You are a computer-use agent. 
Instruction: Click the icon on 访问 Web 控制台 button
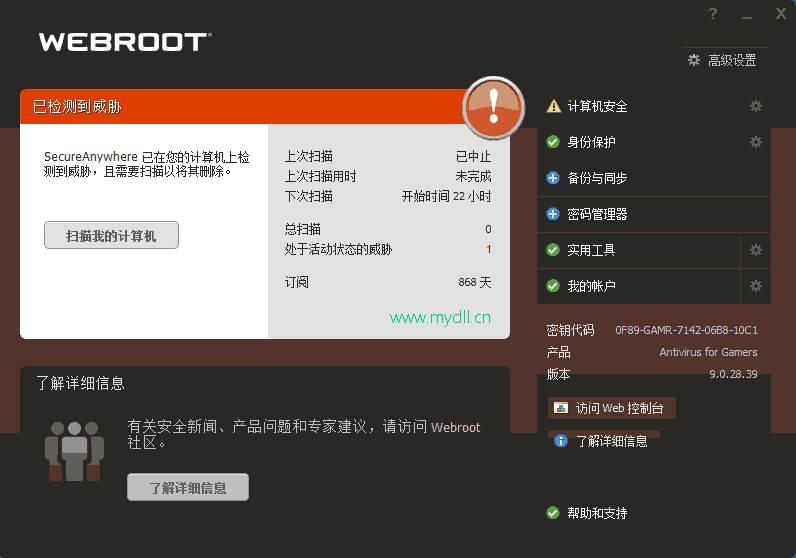(x=561, y=408)
